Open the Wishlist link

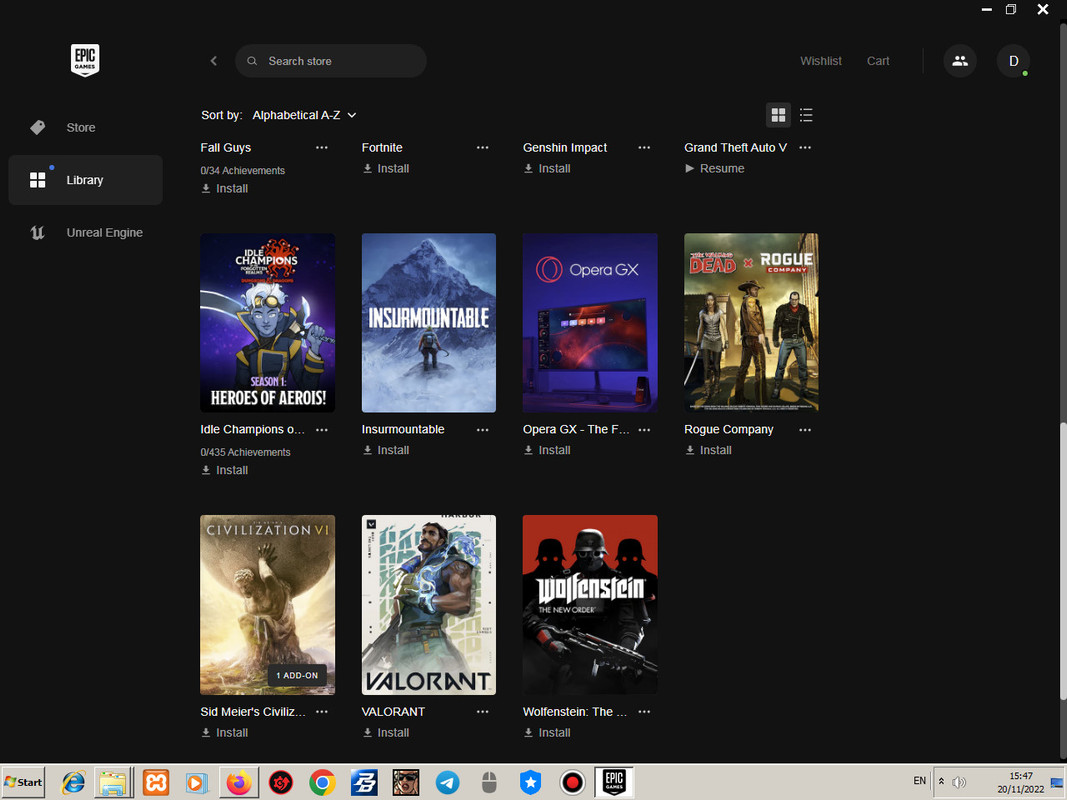(821, 61)
